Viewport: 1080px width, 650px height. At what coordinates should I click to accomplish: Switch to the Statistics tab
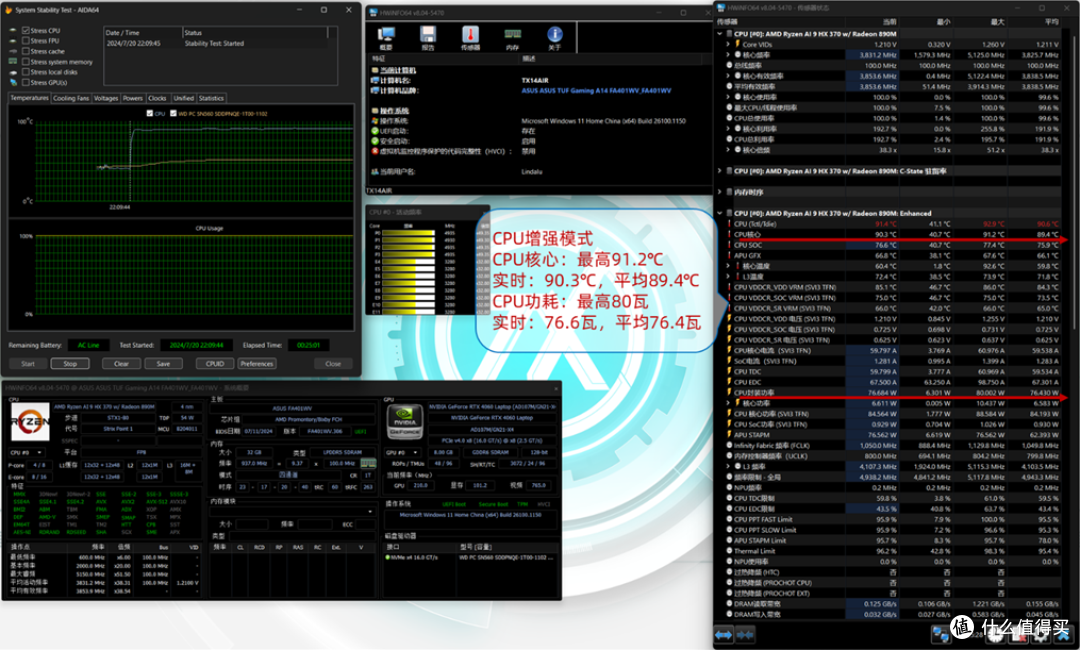pos(211,98)
